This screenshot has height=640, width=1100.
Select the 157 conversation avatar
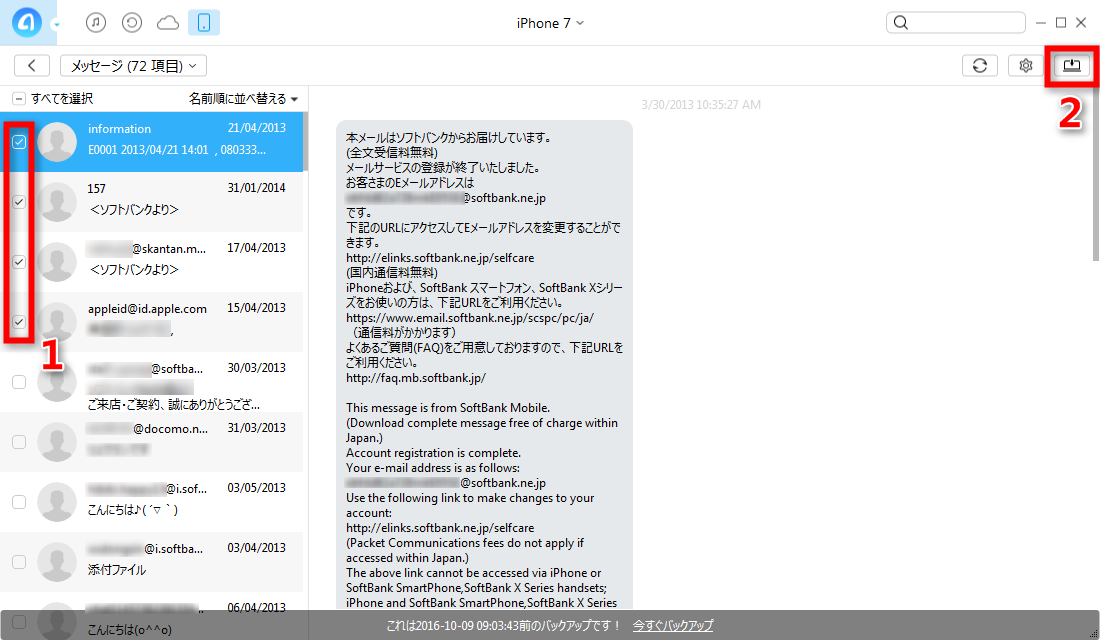tap(57, 201)
